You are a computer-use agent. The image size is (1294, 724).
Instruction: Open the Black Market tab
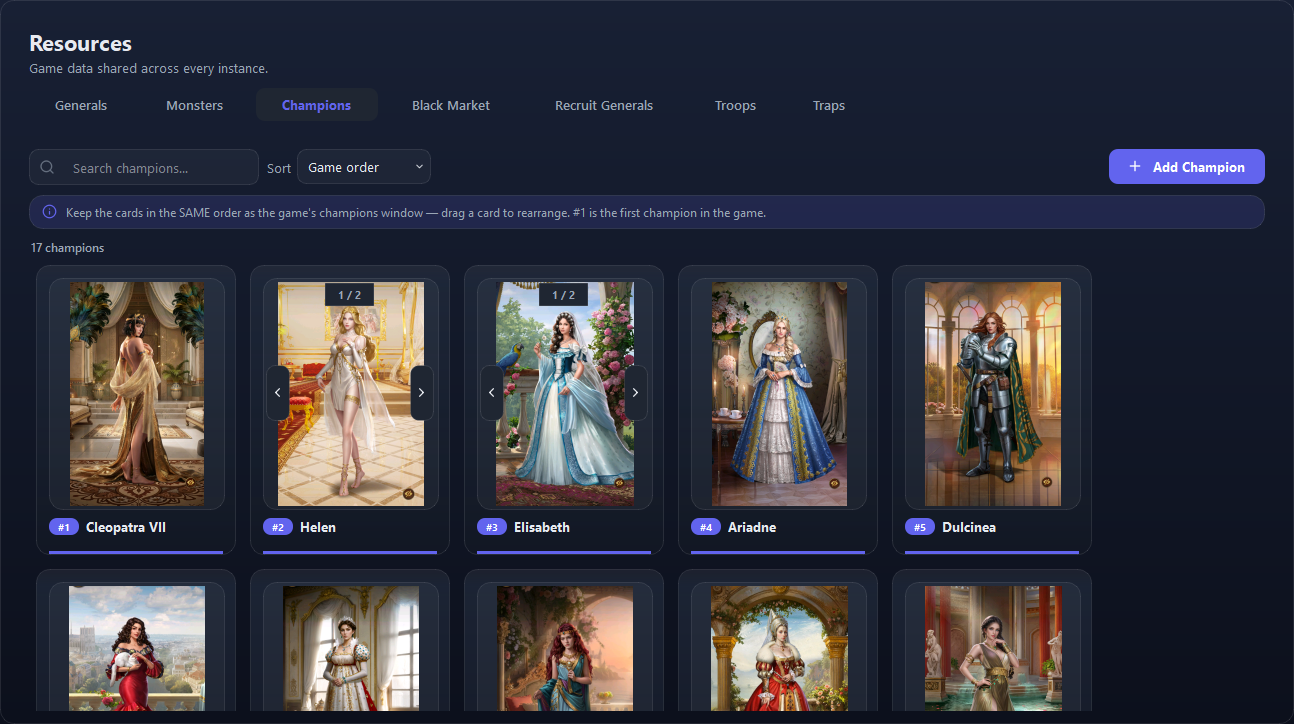[451, 105]
